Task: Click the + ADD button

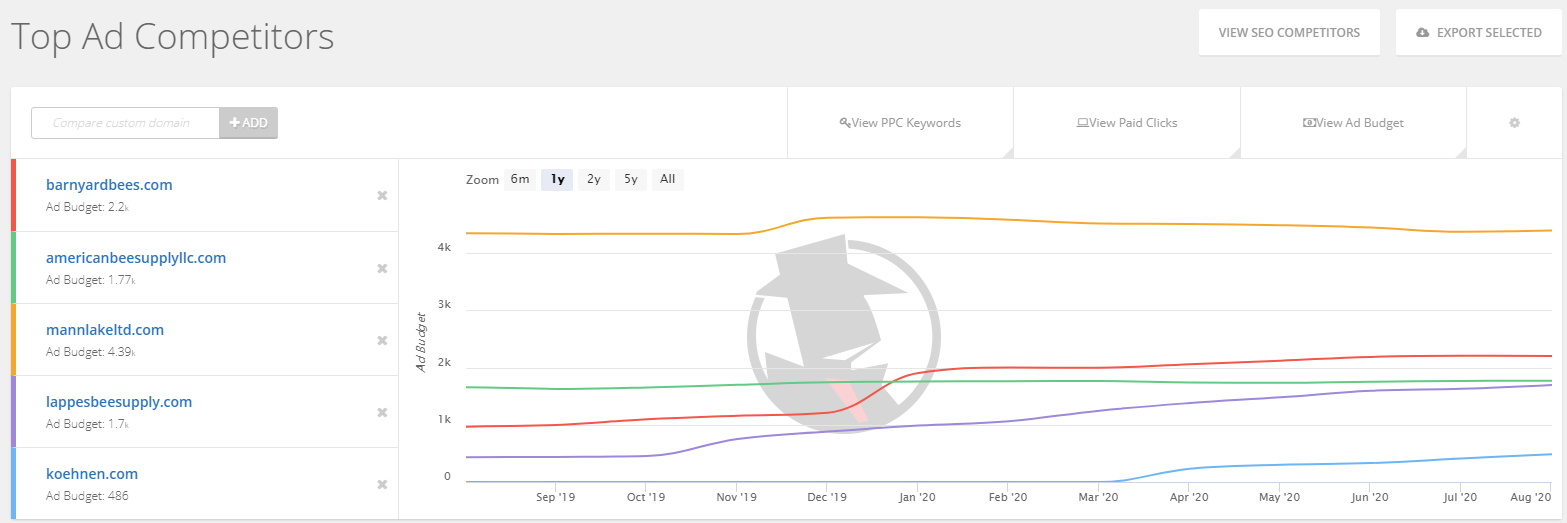Action: point(249,123)
